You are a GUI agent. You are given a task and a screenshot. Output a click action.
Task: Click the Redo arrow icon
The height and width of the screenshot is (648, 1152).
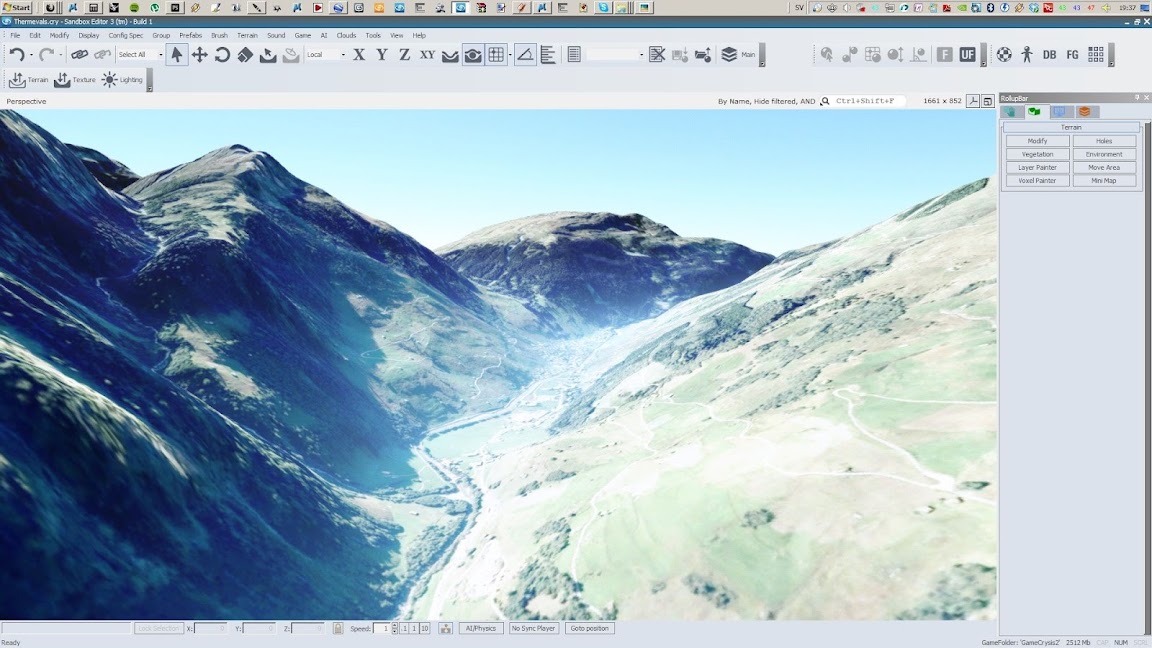click(46, 54)
